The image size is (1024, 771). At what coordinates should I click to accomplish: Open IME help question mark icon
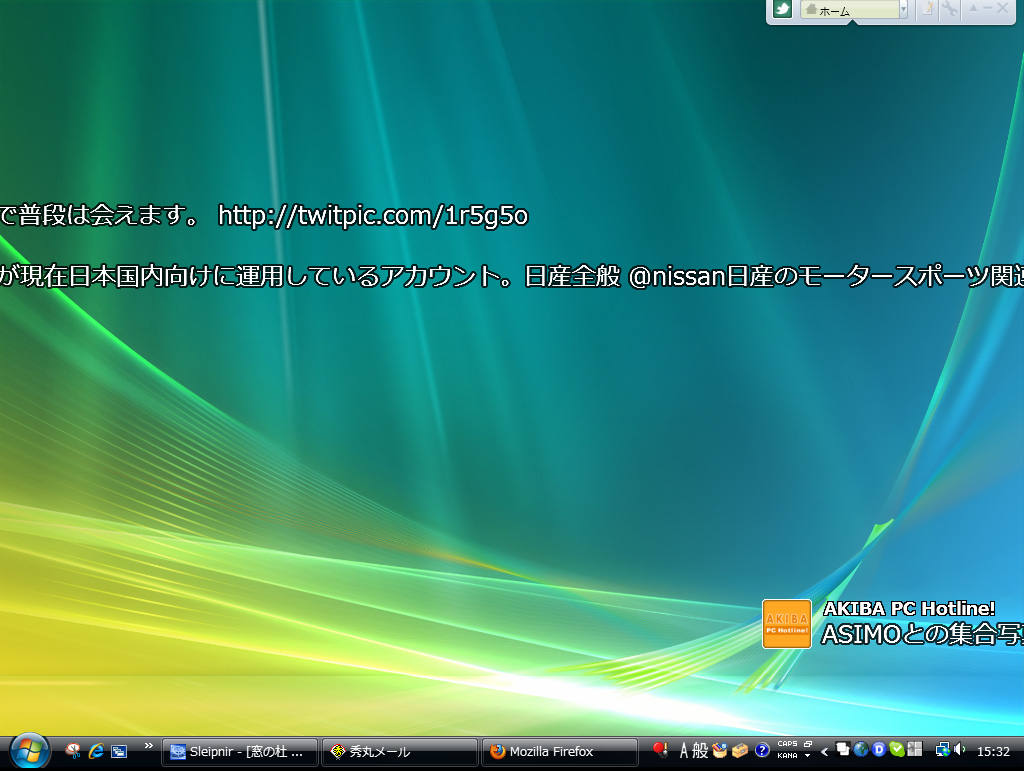pos(761,751)
